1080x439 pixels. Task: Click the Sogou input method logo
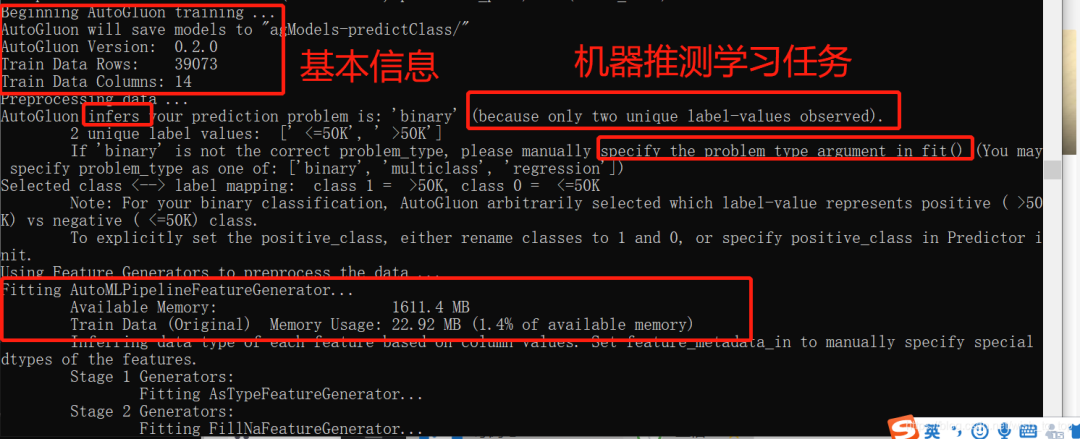tap(904, 427)
